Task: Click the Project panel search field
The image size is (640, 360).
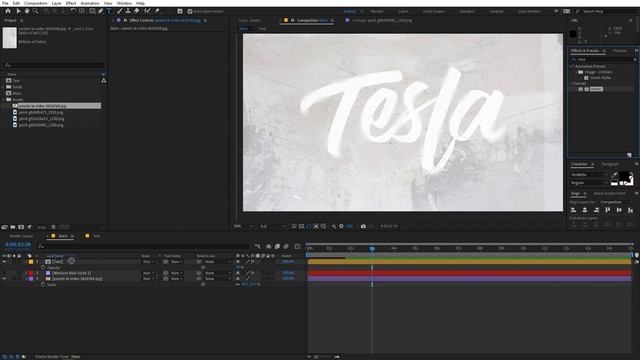Action: pyautogui.click(x=53, y=65)
